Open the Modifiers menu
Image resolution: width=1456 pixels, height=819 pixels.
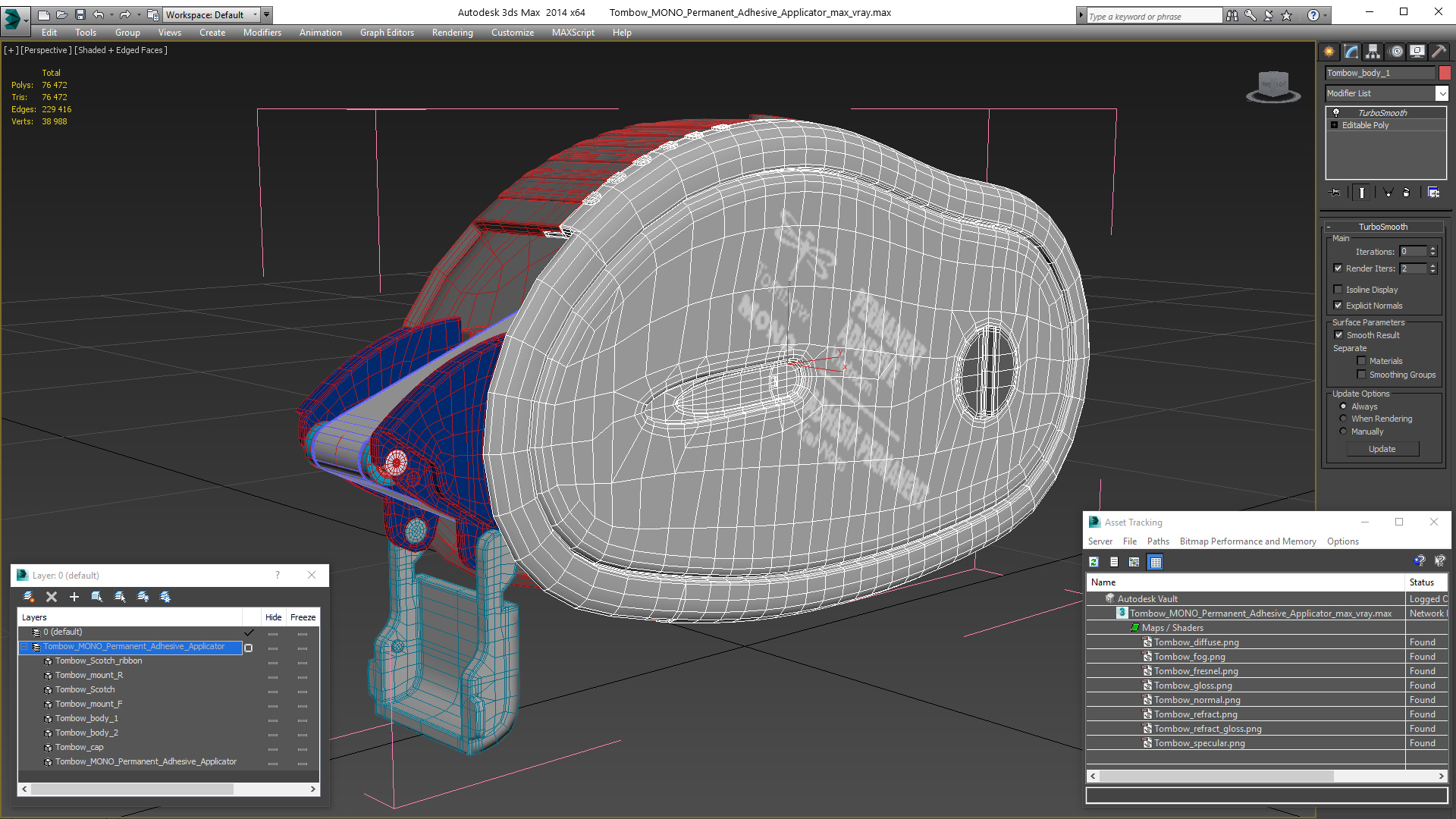coord(262,33)
